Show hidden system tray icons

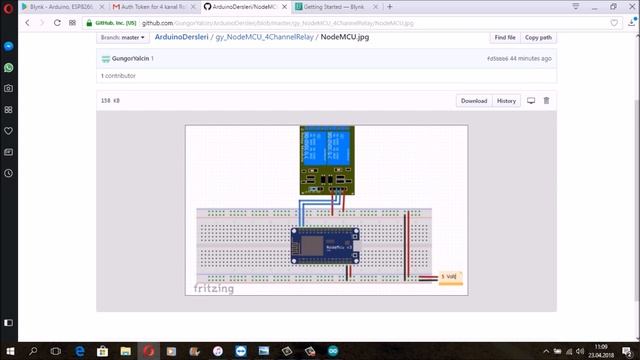coord(546,351)
